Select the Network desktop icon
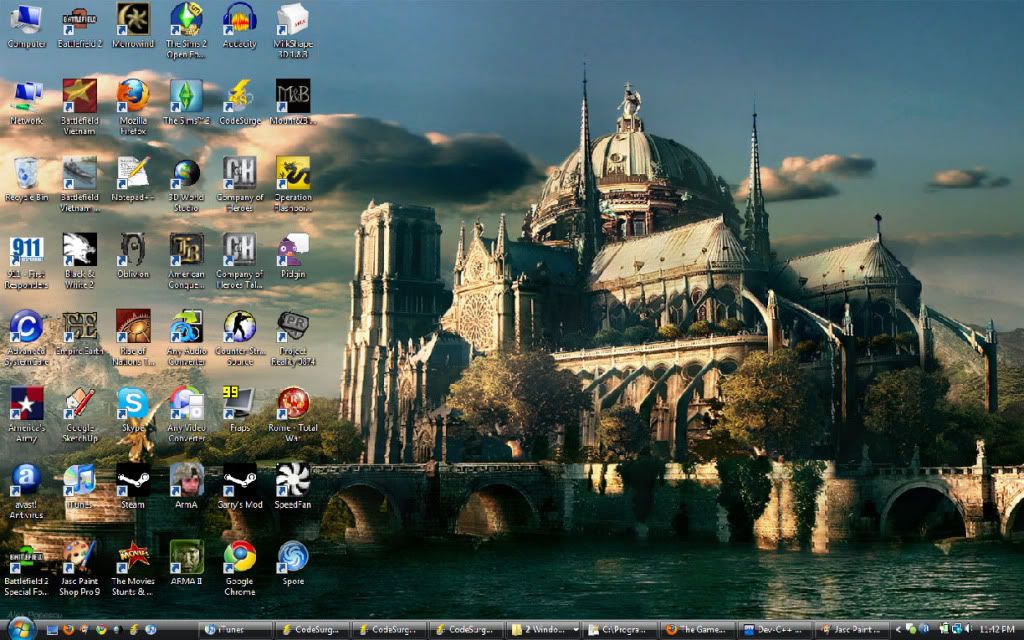Image resolution: width=1024 pixels, height=640 pixels. click(26, 103)
